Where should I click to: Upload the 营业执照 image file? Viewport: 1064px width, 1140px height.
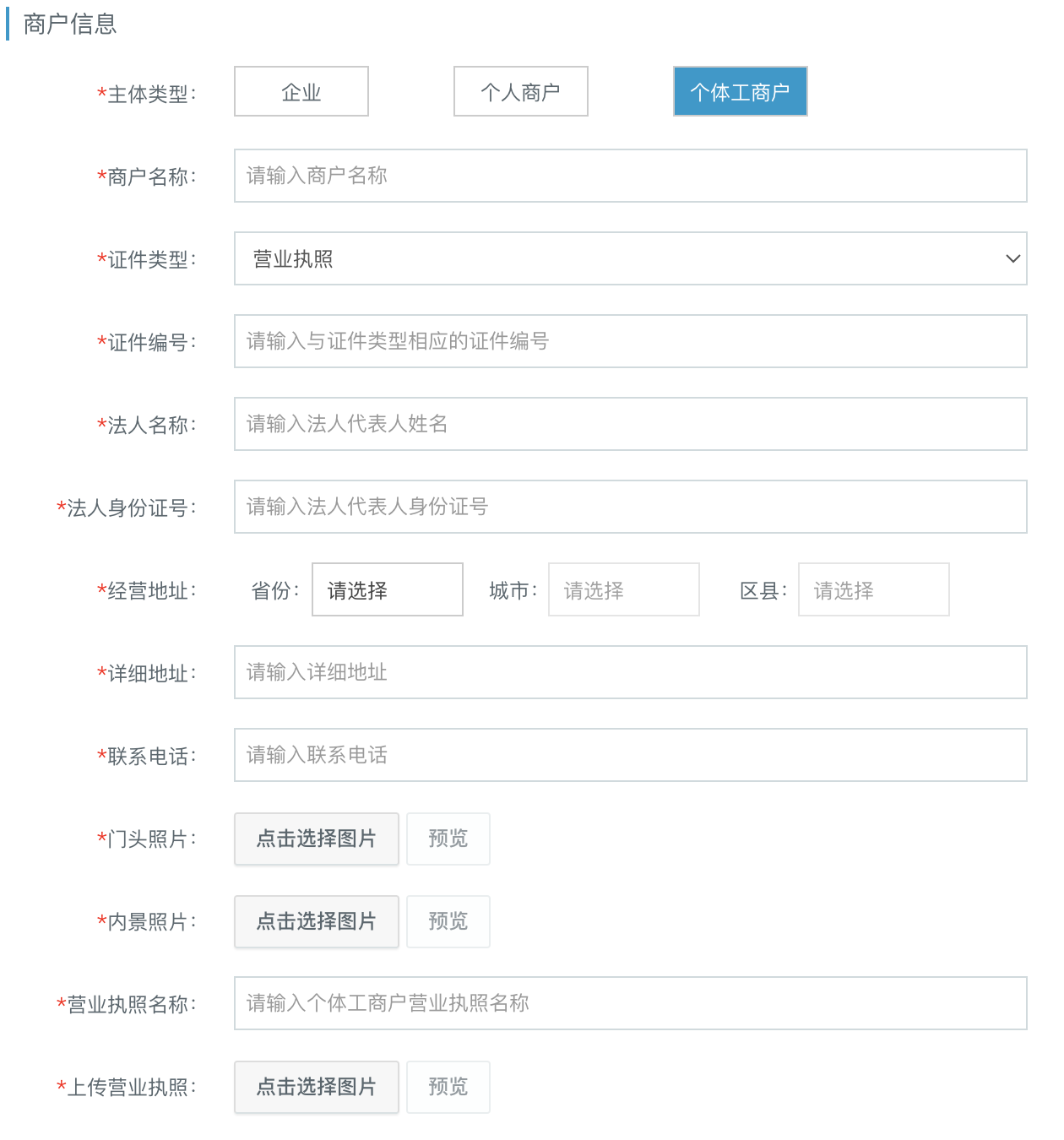click(x=317, y=1087)
